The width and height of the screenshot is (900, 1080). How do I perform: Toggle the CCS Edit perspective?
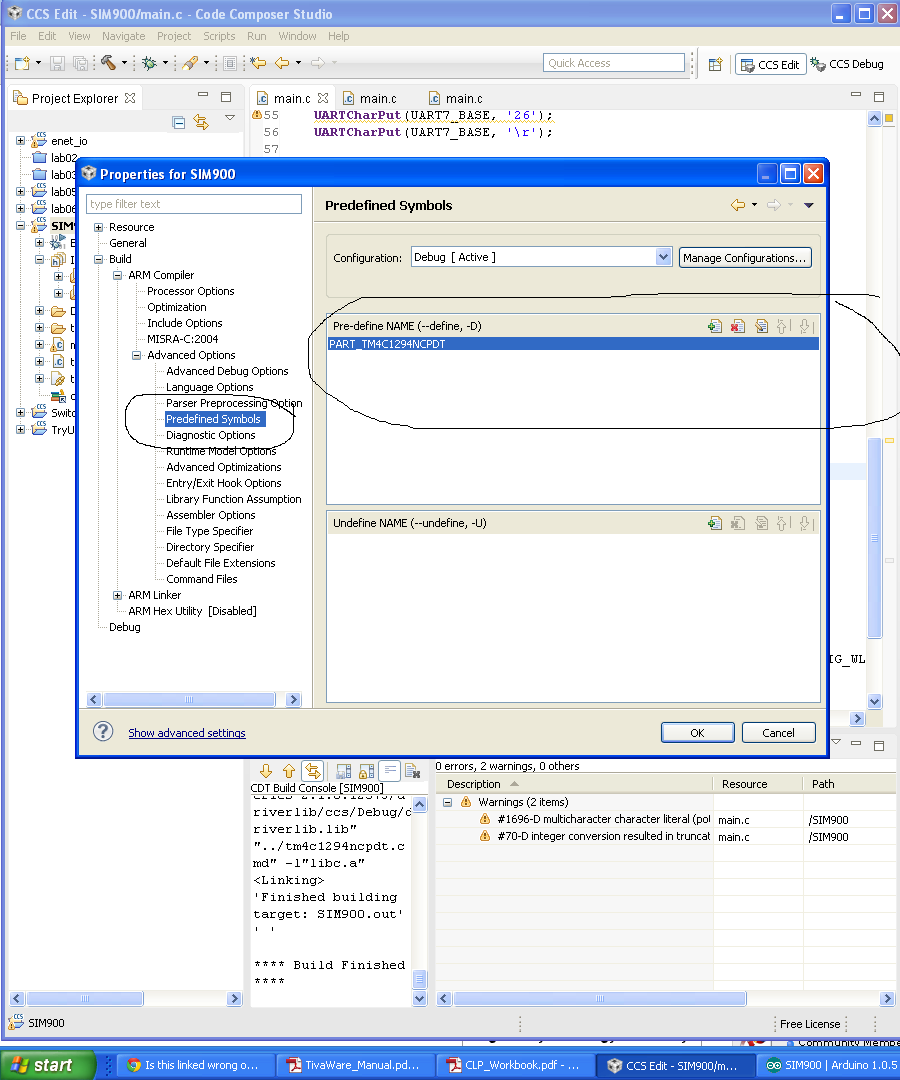coord(770,62)
